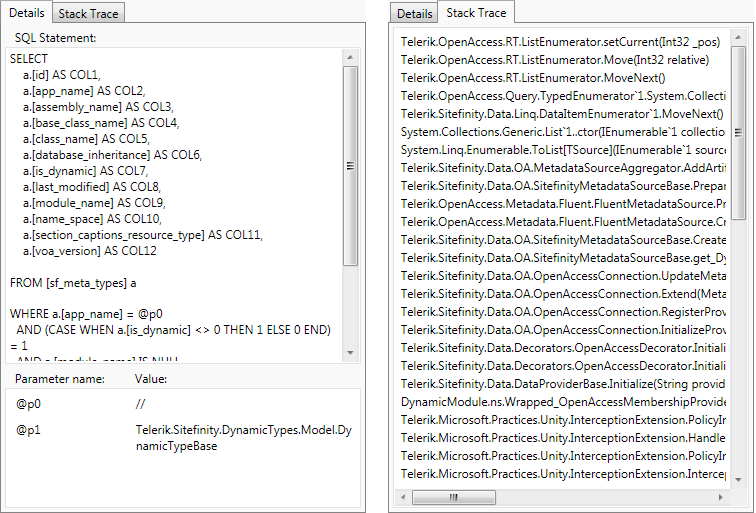This screenshot has width=756, height=513.
Task: Click the stack trace horizontal scrollbar thumb
Action: tap(453, 497)
